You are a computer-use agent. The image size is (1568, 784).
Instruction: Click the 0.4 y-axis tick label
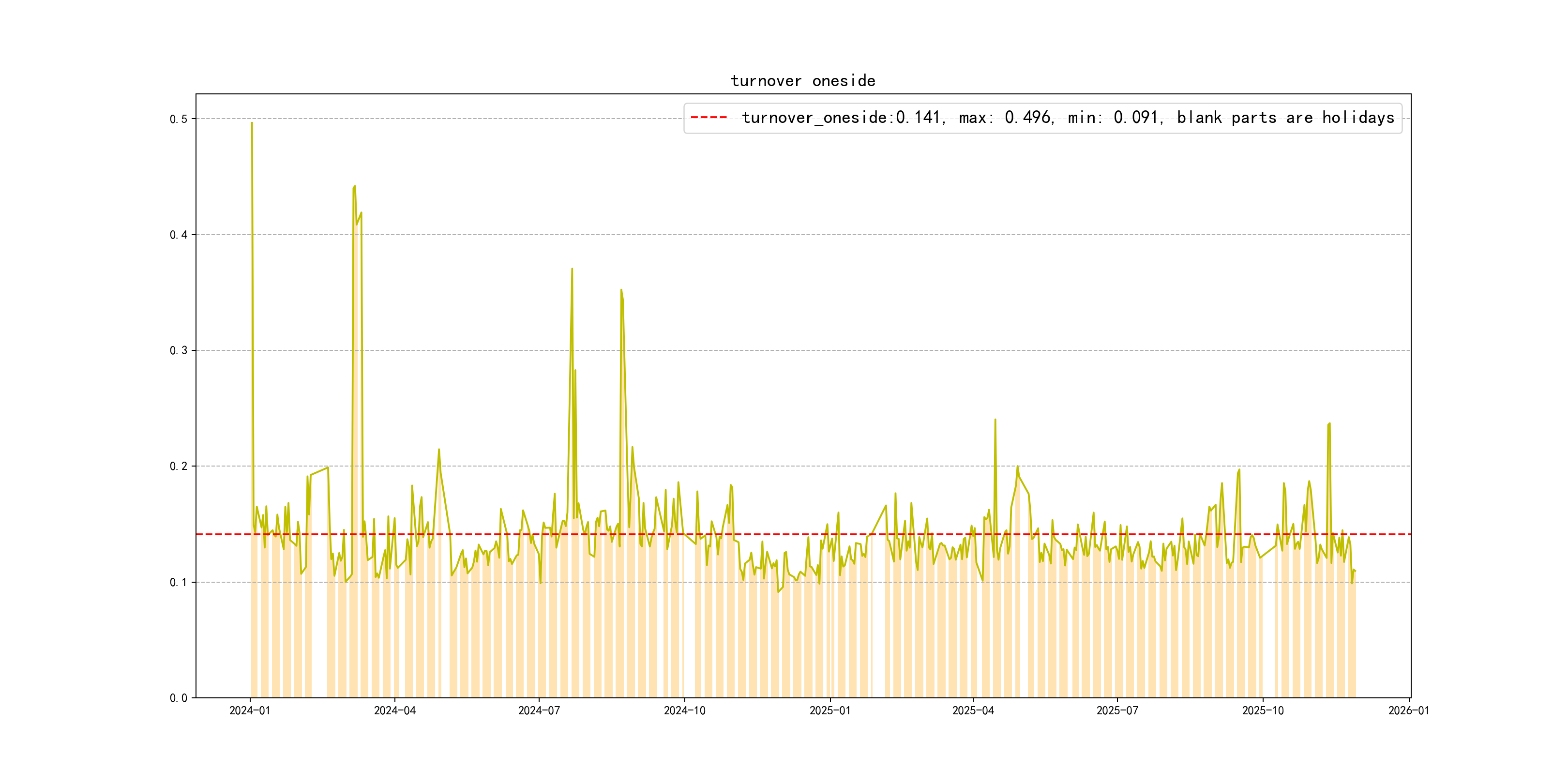pyautogui.click(x=179, y=235)
